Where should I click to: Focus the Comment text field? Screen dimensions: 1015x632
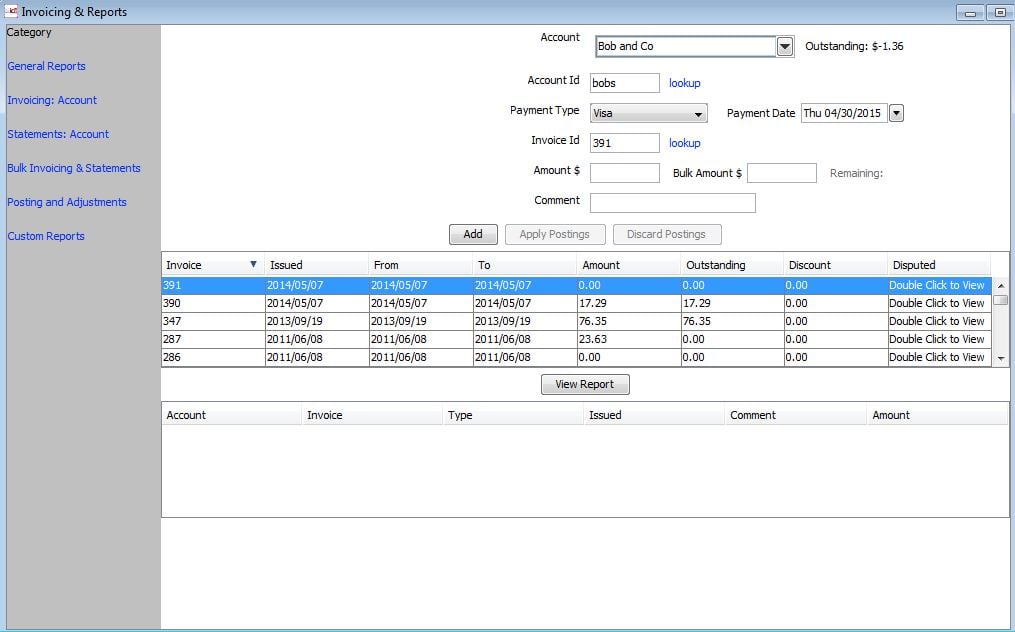pos(672,203)
